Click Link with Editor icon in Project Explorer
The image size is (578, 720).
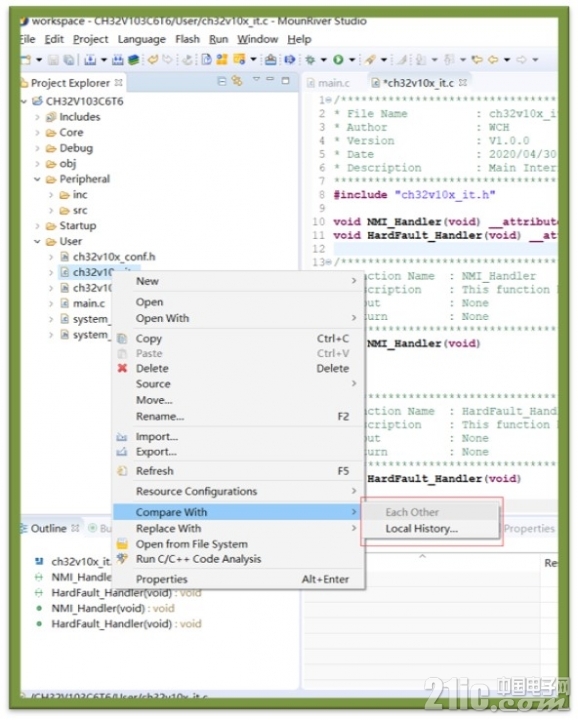click(x=237, y=81)
